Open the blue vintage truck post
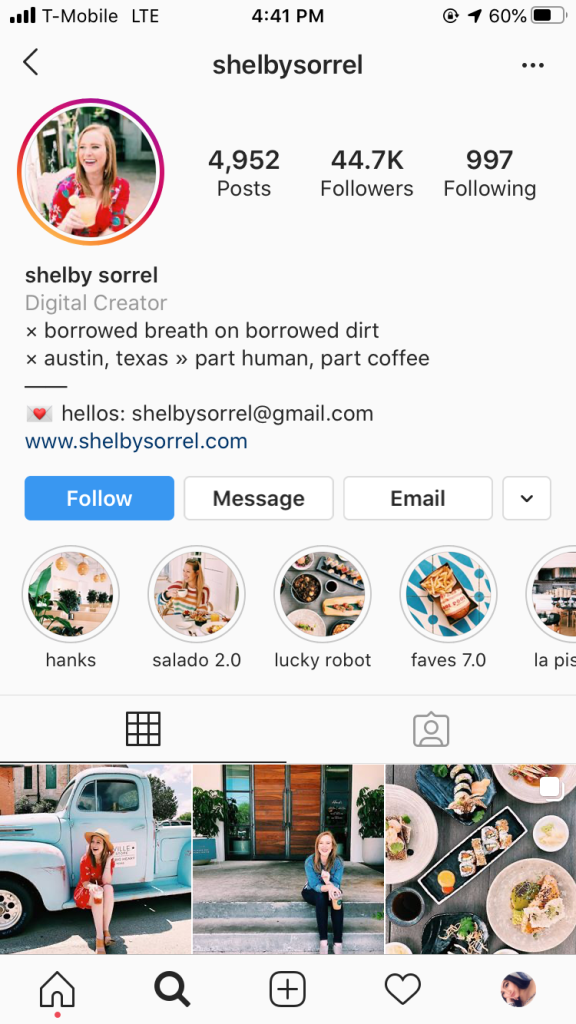Image resolution: width=576 pixels, height=1024 pixels. point(95,859)
